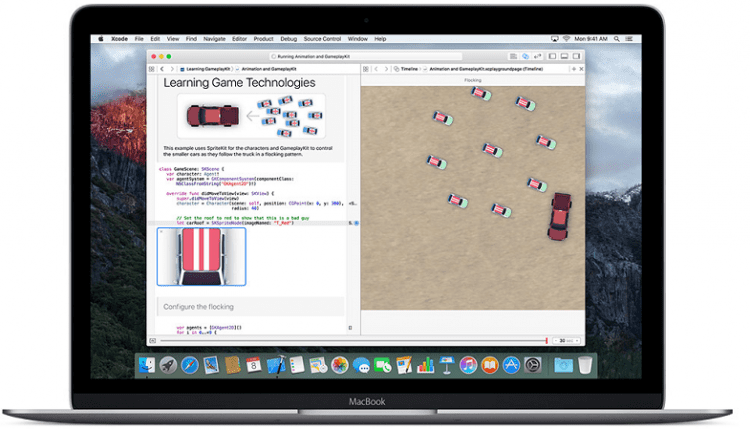Go forward in left editor history
The height and width of the screenshot is (430, 750).
[x=172, y=69]
